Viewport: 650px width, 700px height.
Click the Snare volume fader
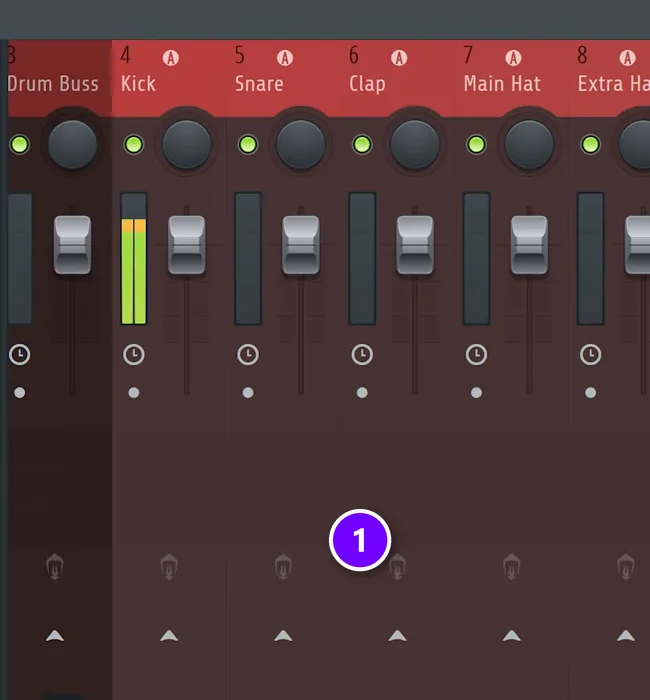pos(301,245)
